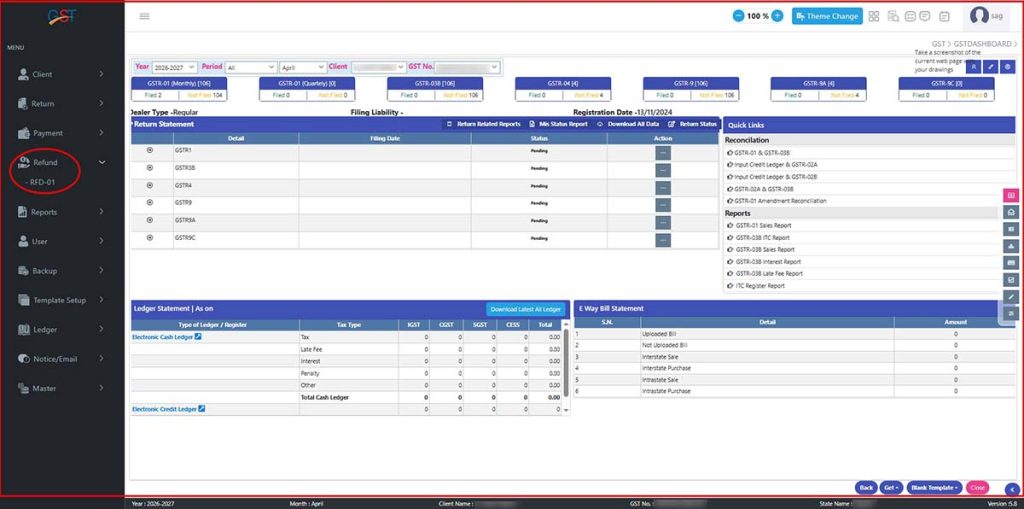The width and height of the screenshot is (1024, 509).
Task: Click the GST logo in sidebar
Action: (62, 16)
